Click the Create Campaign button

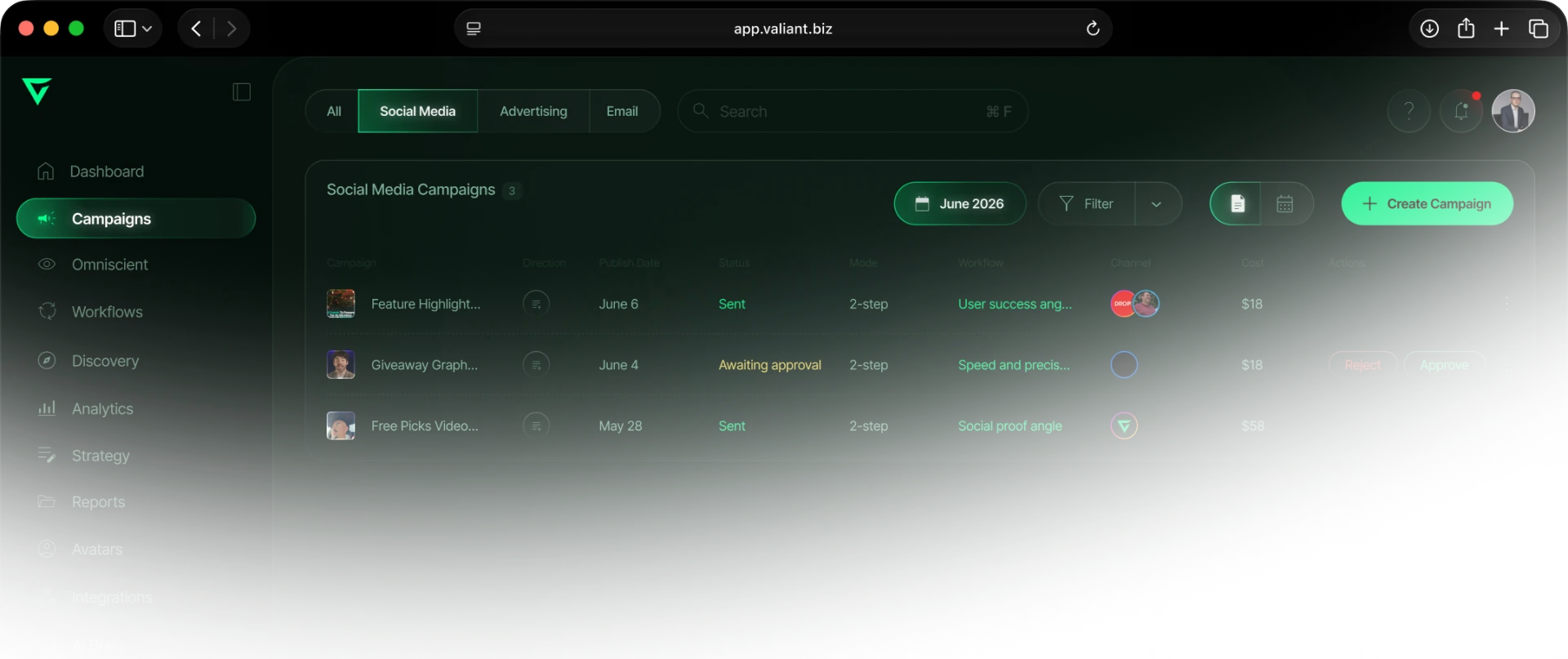1427,203
